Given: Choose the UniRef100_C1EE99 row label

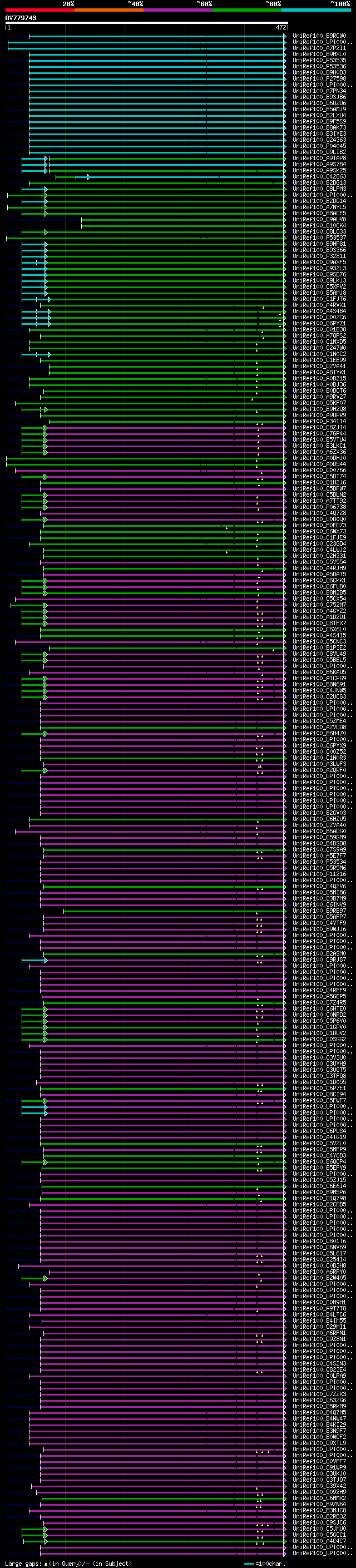Looking at the screenshot, I should (x=319, y=360).
